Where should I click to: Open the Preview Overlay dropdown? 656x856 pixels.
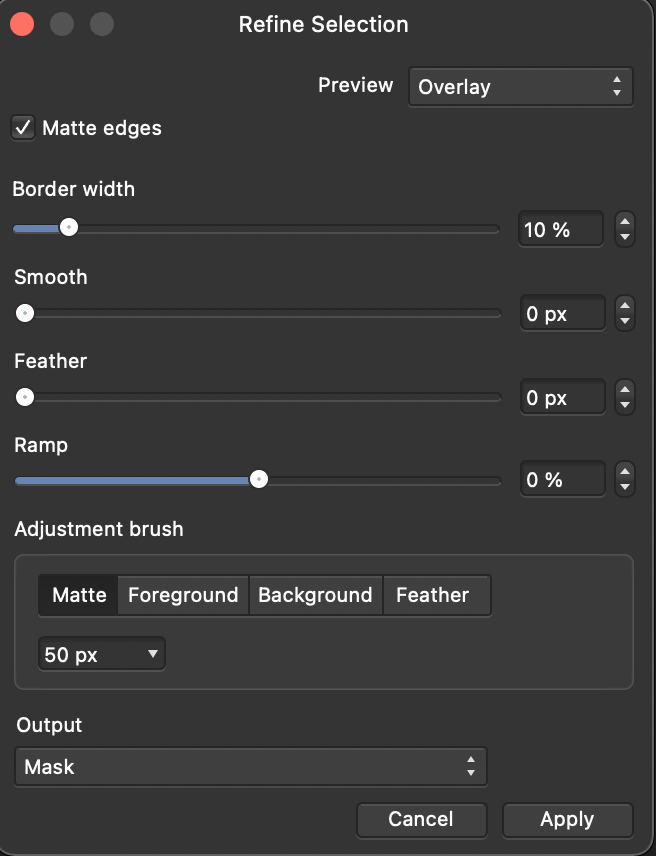520,87
